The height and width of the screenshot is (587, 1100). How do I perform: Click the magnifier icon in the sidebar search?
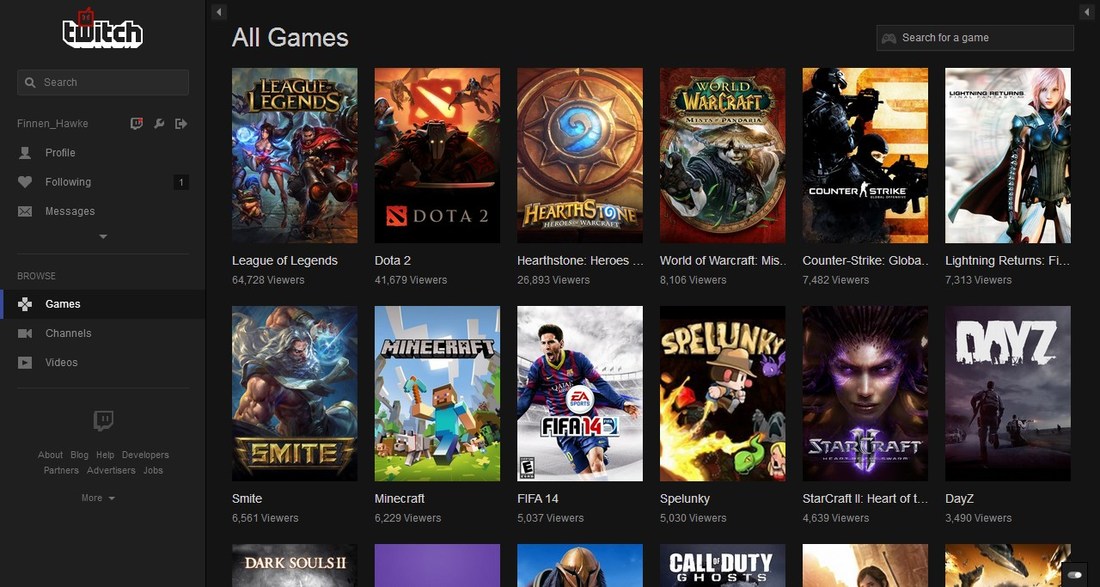click(30, 82)
